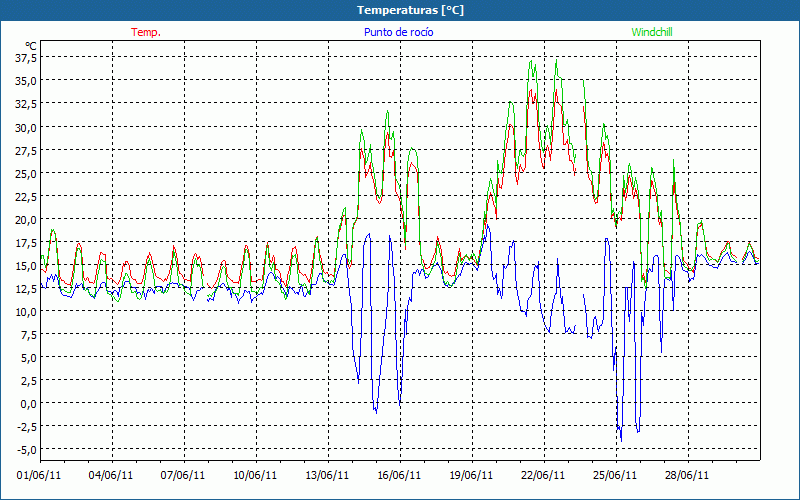Viewport: 800px width, 500px height.
Task: Click the 22/06/11 date label
Action: tap(543, 475)
